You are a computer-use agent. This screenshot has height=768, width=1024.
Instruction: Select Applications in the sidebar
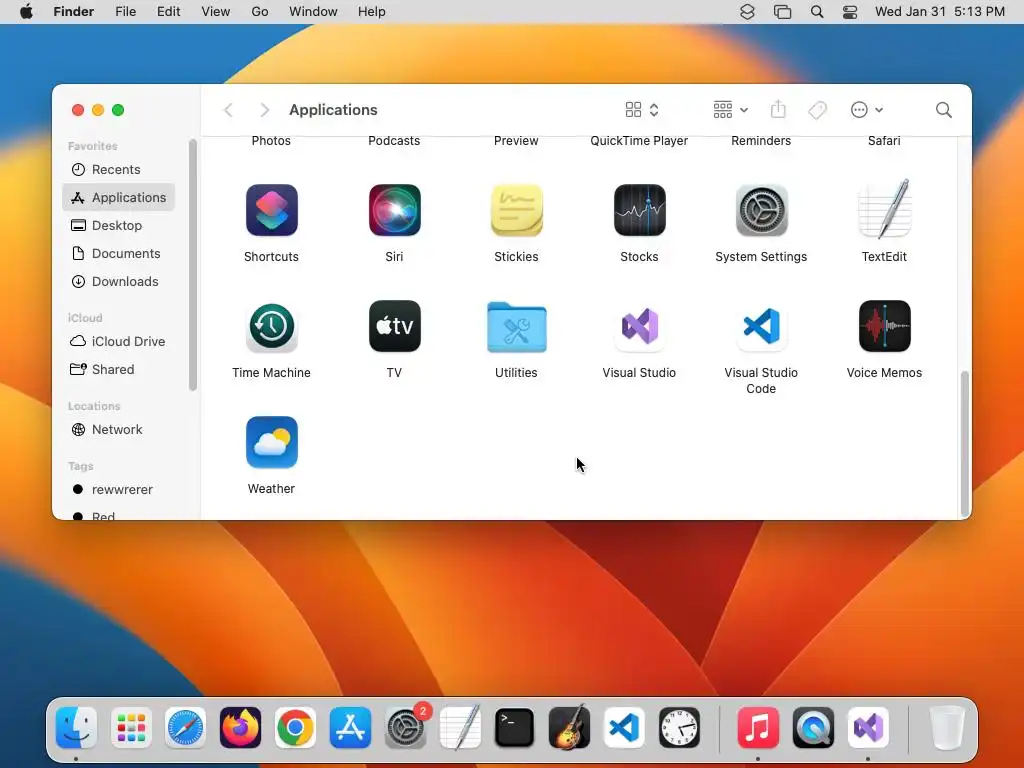(x=119, y=197)
